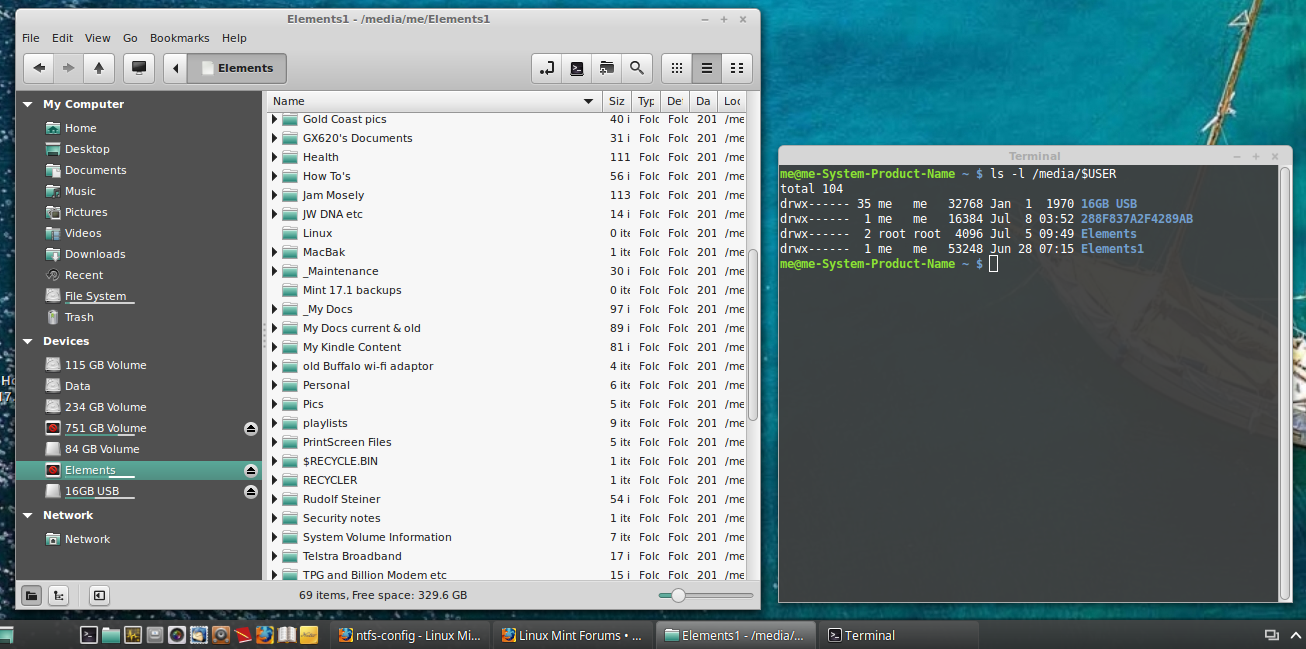The width and height of the screenshot is (1306, 649).
Task: Go up to the parent folder
Action: [98, 68]
